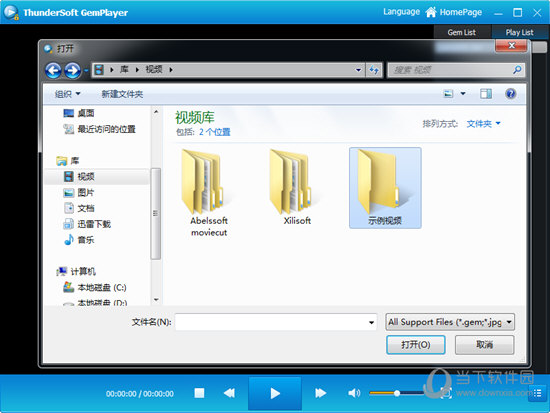
Task: Click the search magnifier icon
Action: 517,70
